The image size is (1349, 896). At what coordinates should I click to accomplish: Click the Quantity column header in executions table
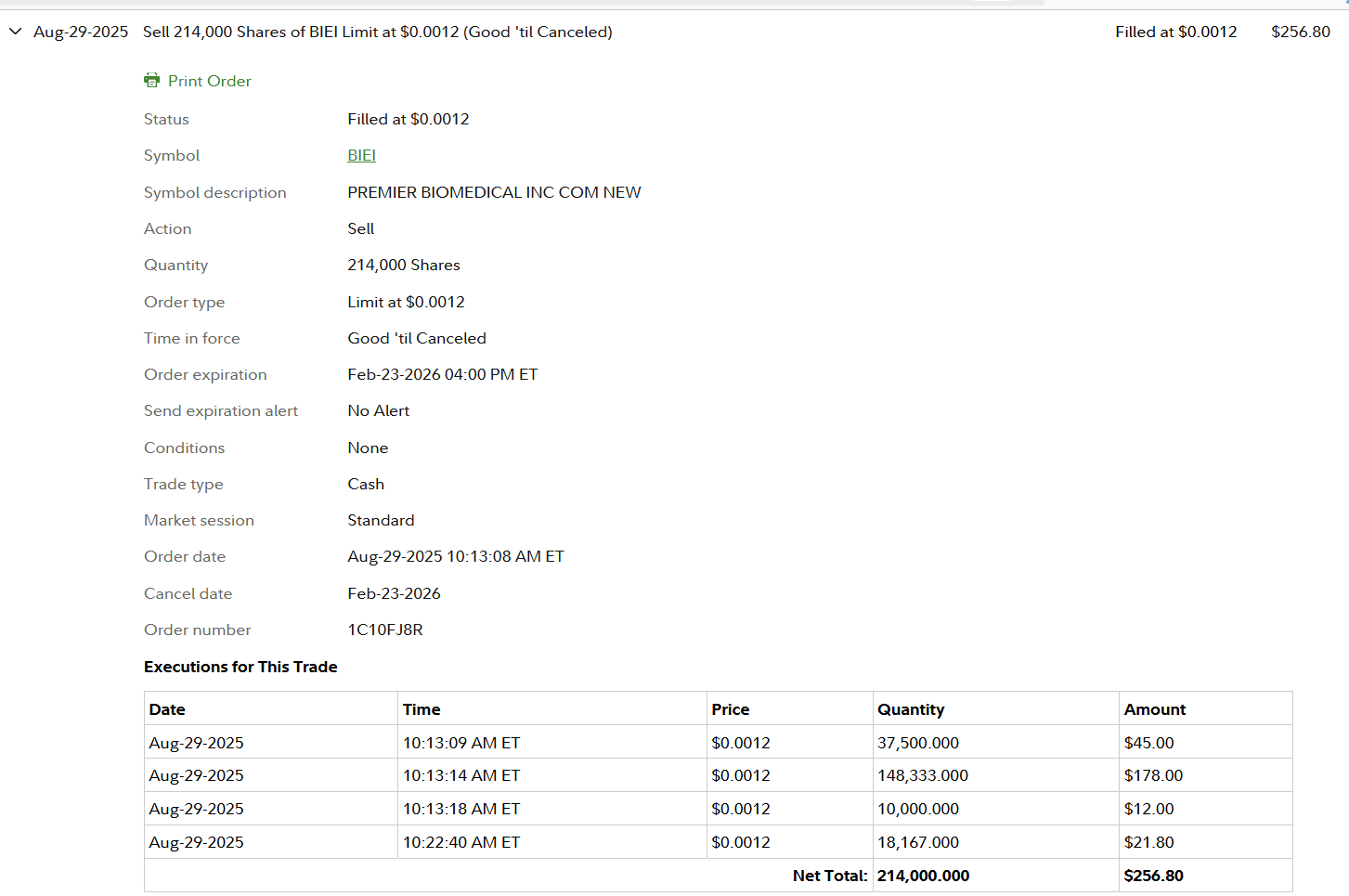tap(911, 709)
